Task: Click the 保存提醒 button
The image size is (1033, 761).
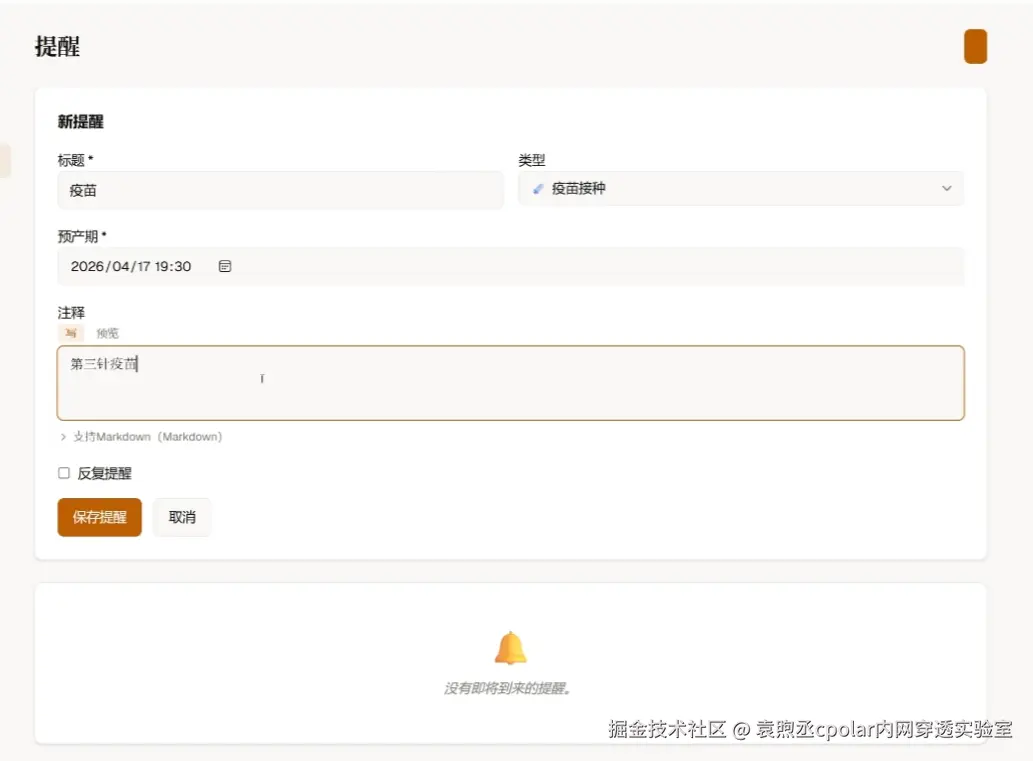Action: (99, 517)
